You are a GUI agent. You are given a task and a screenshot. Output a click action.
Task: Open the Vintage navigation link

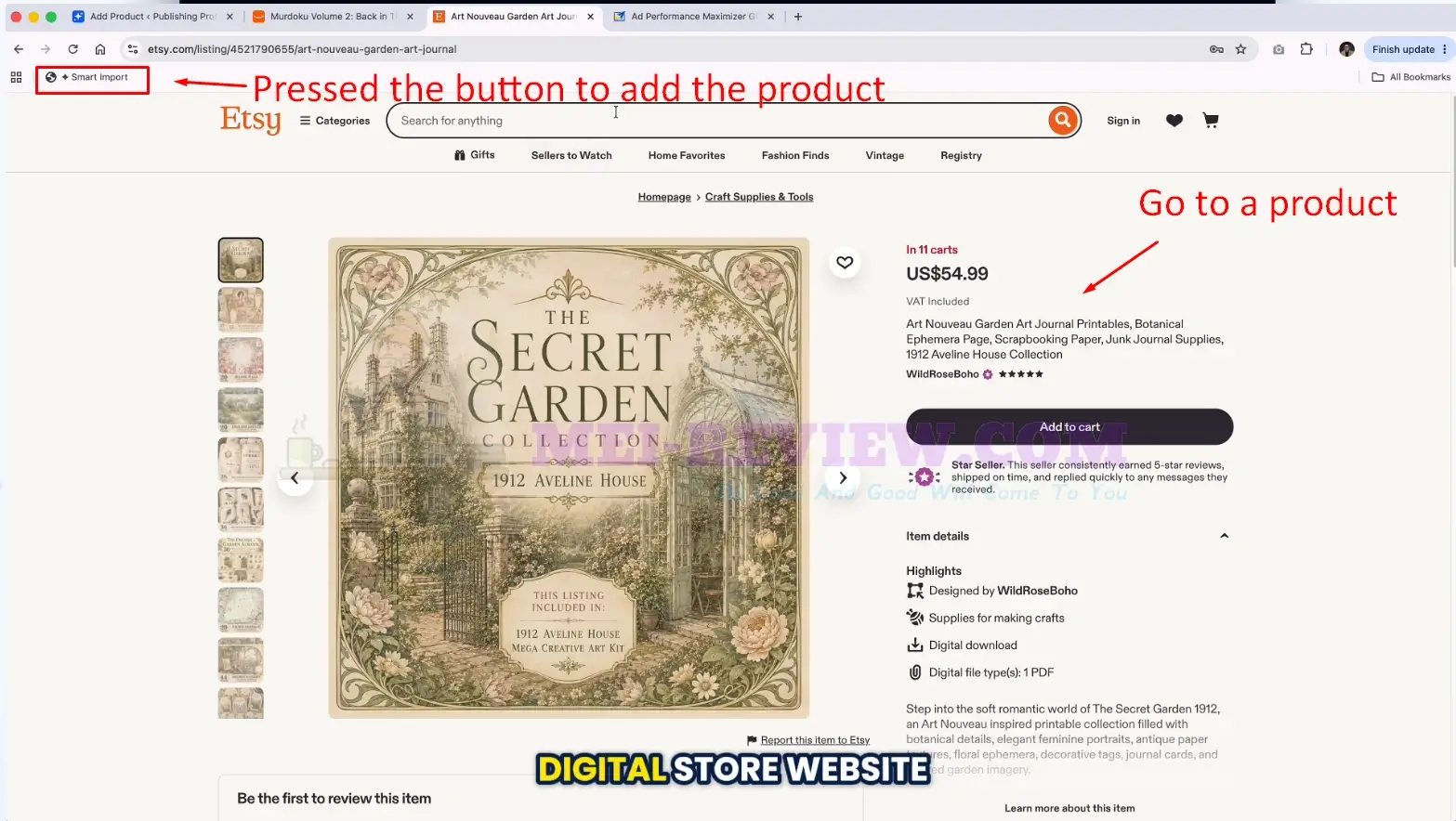(x=885, y=155)
